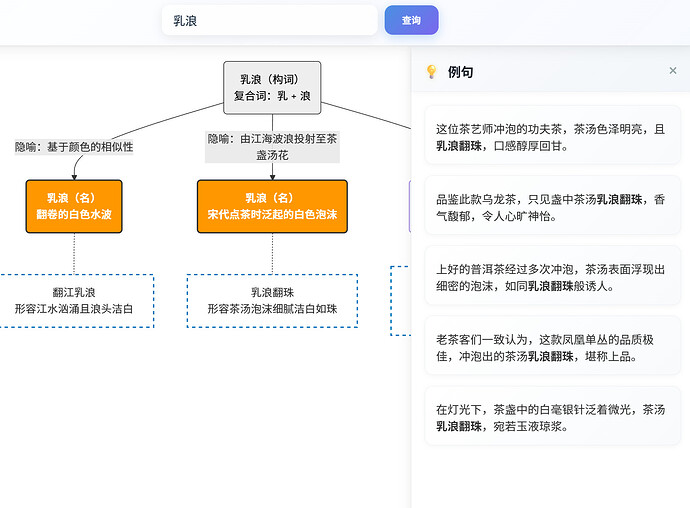Viewport: 690px width, 508px height.
Task: Open the dashed box 翻江乳浪
Action: click(74, 300)
